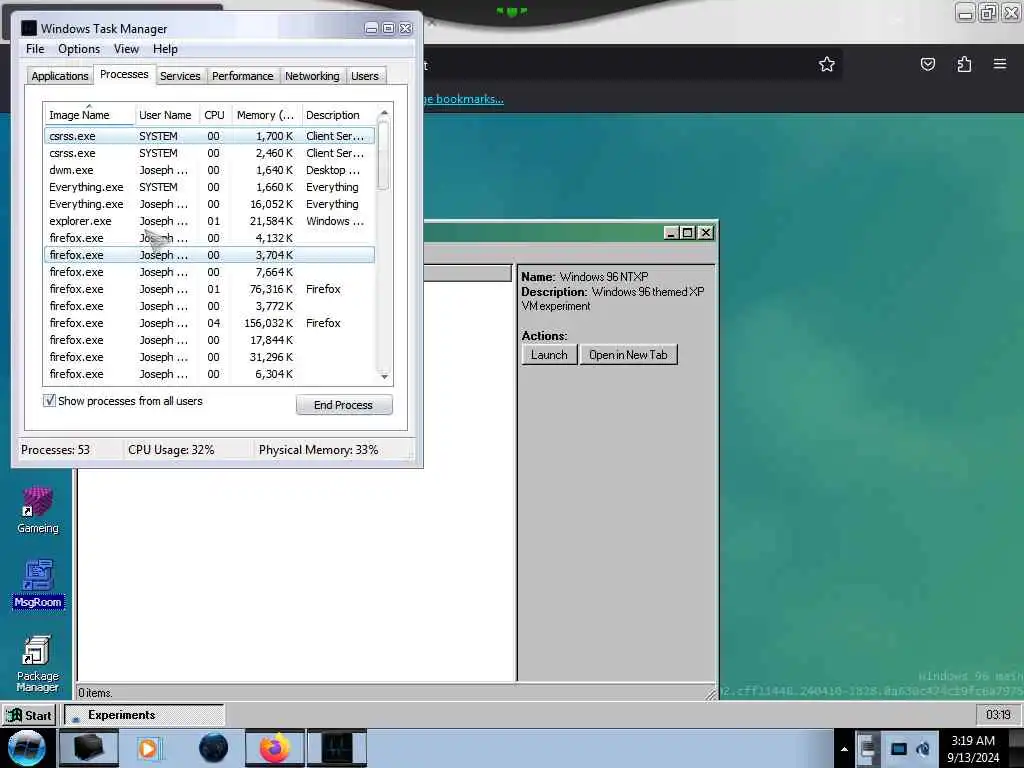Open the clock showing 3:19 AM
The width and height of the screenshot is (1024, 768).
973,749
